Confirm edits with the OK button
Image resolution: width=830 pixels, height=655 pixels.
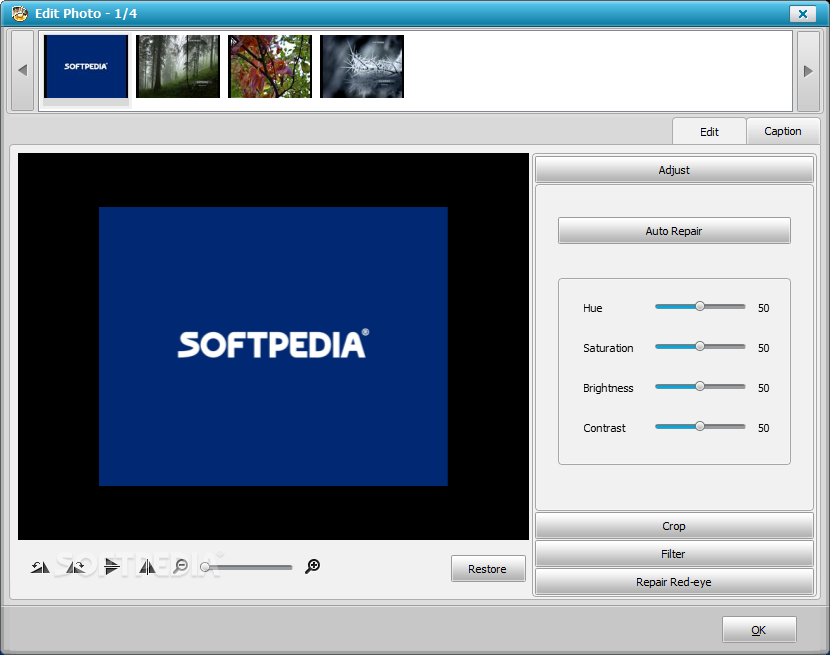759,630
